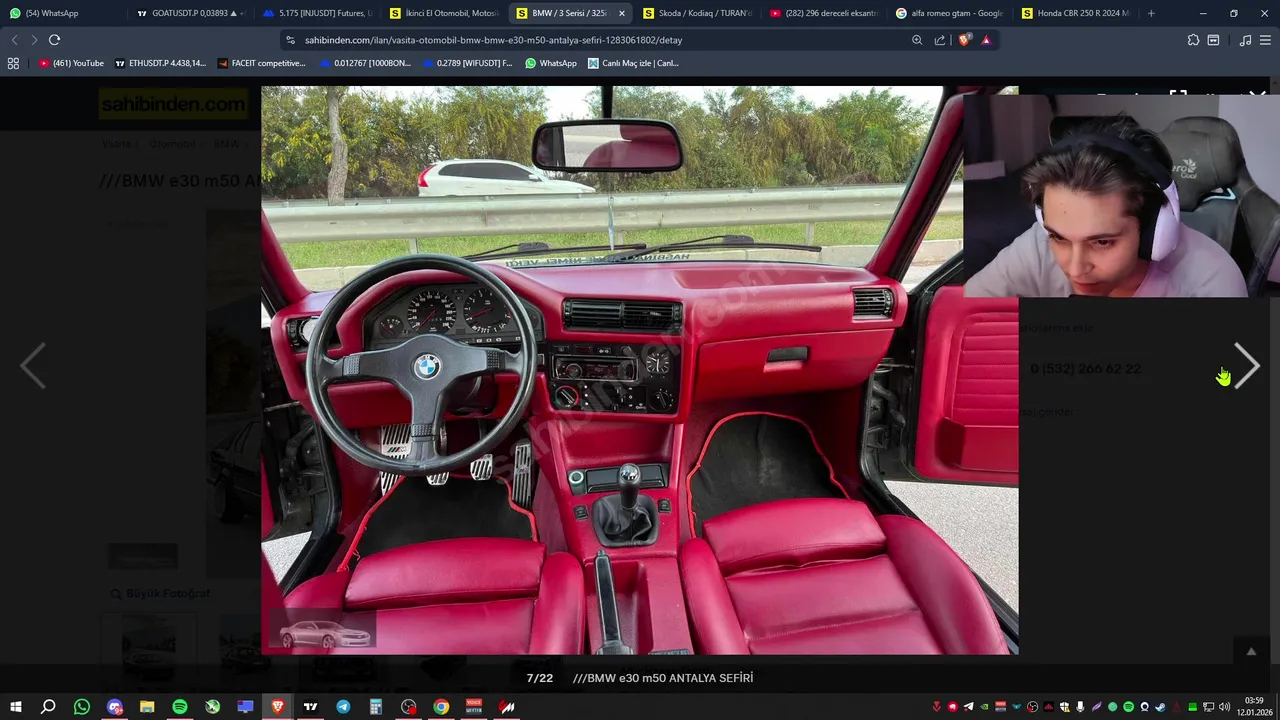Viewport: 1280px width, 720px height.
Task: Switch to the INJUSDT Futures tab
Action: 317,13
